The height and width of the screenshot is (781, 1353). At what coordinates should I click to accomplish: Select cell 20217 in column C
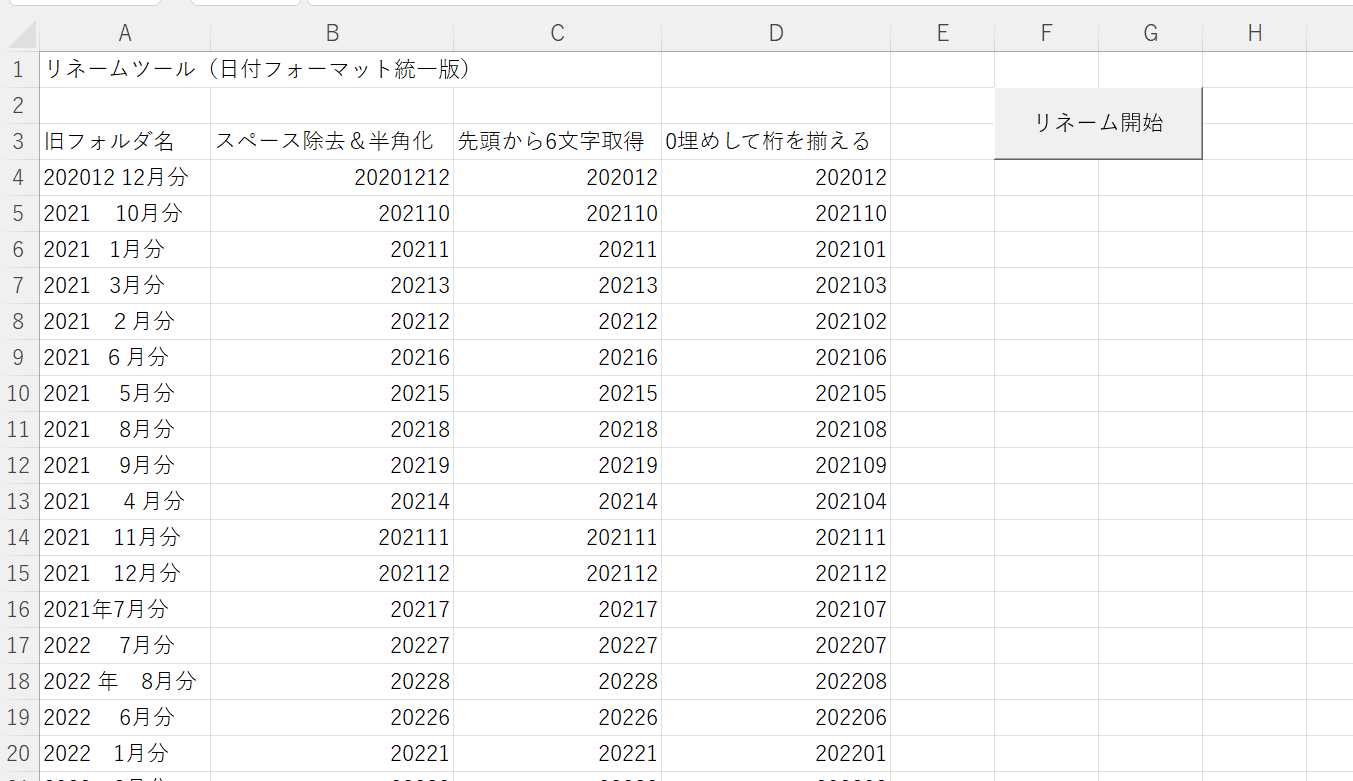click(557, 610)
